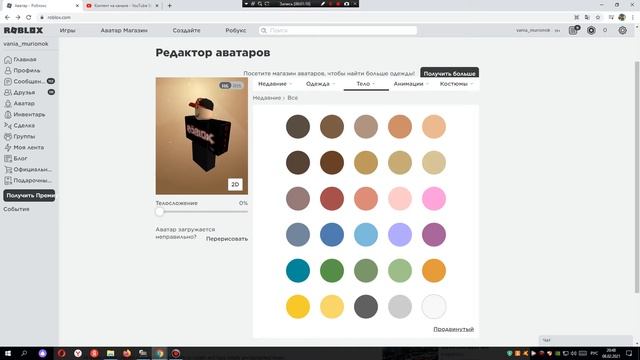Open Робукс in the header
The width and height of the screenshot is (640, 360).
coord(236,31)
